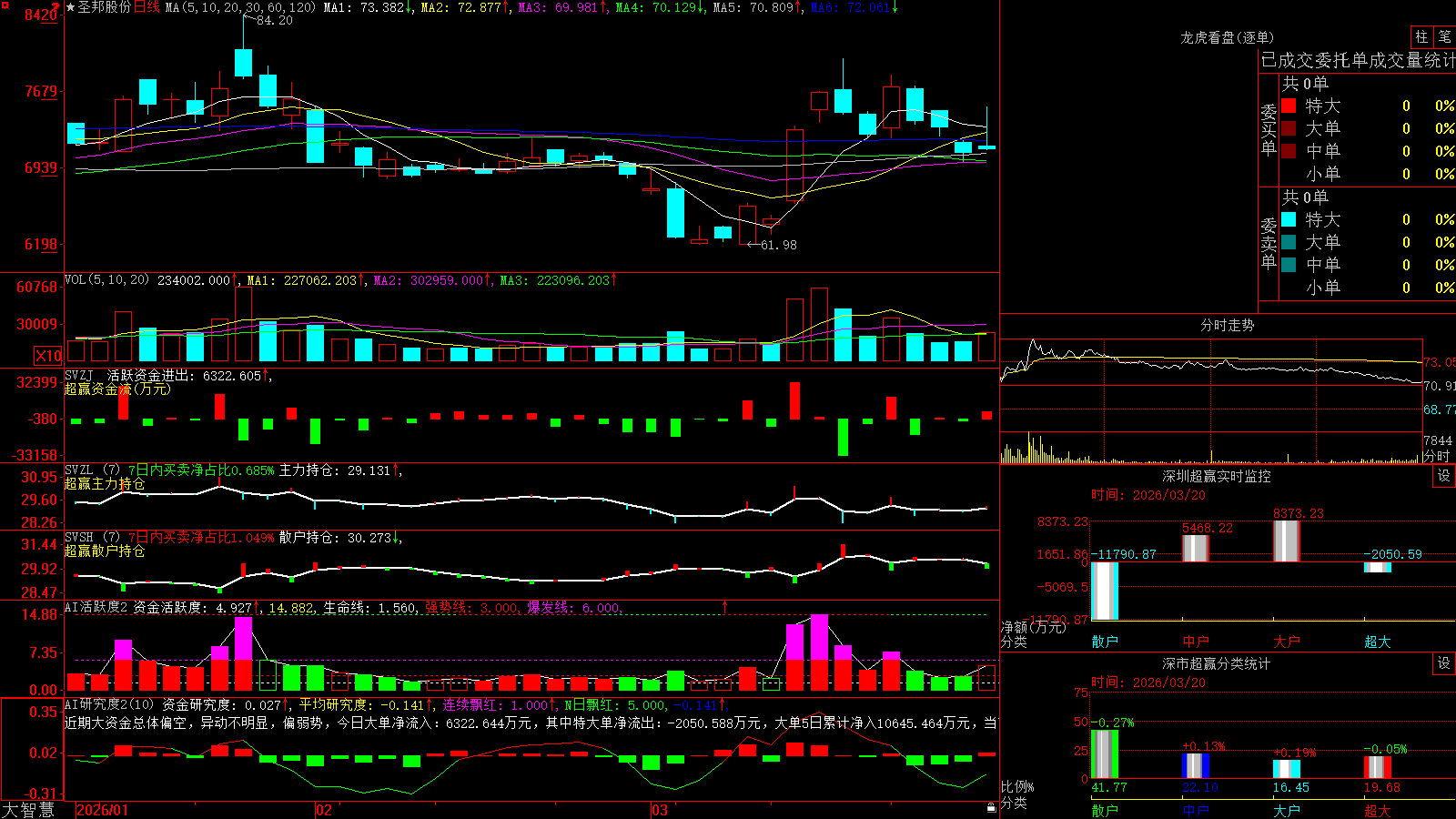Image resolution: width=1456 pixels, height=819 pixels.
Task: Click the 日线 period label
Action: click(x=147, y=7)
